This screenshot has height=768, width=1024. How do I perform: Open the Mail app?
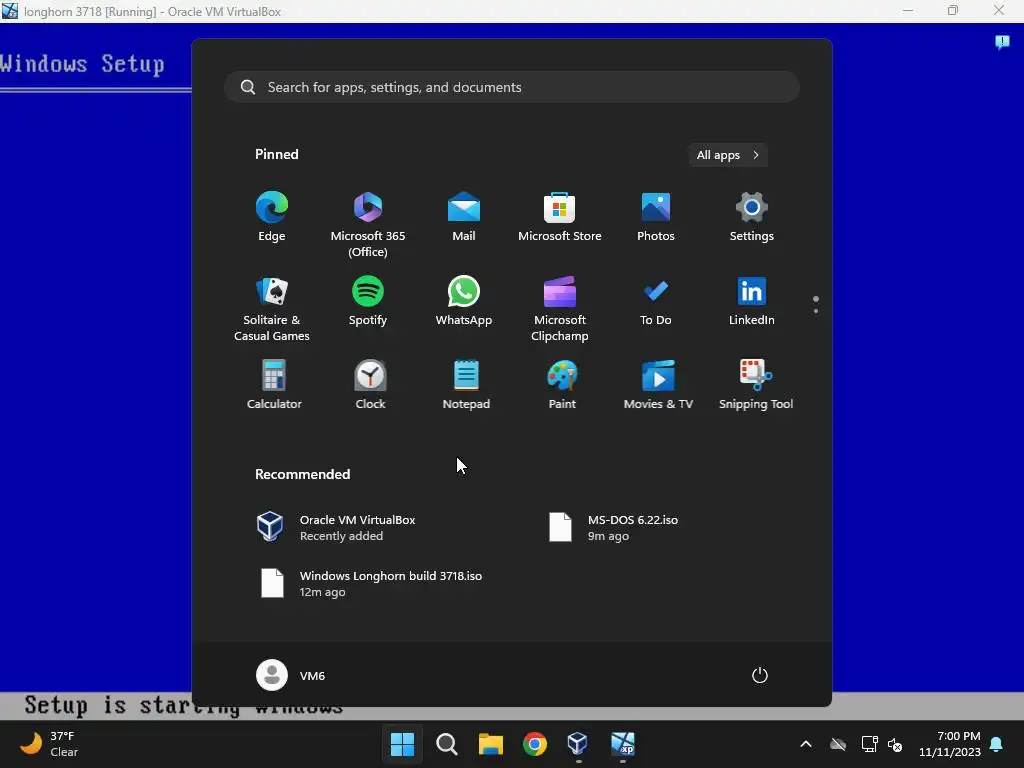pyautogui.click(x=464, y=218)
